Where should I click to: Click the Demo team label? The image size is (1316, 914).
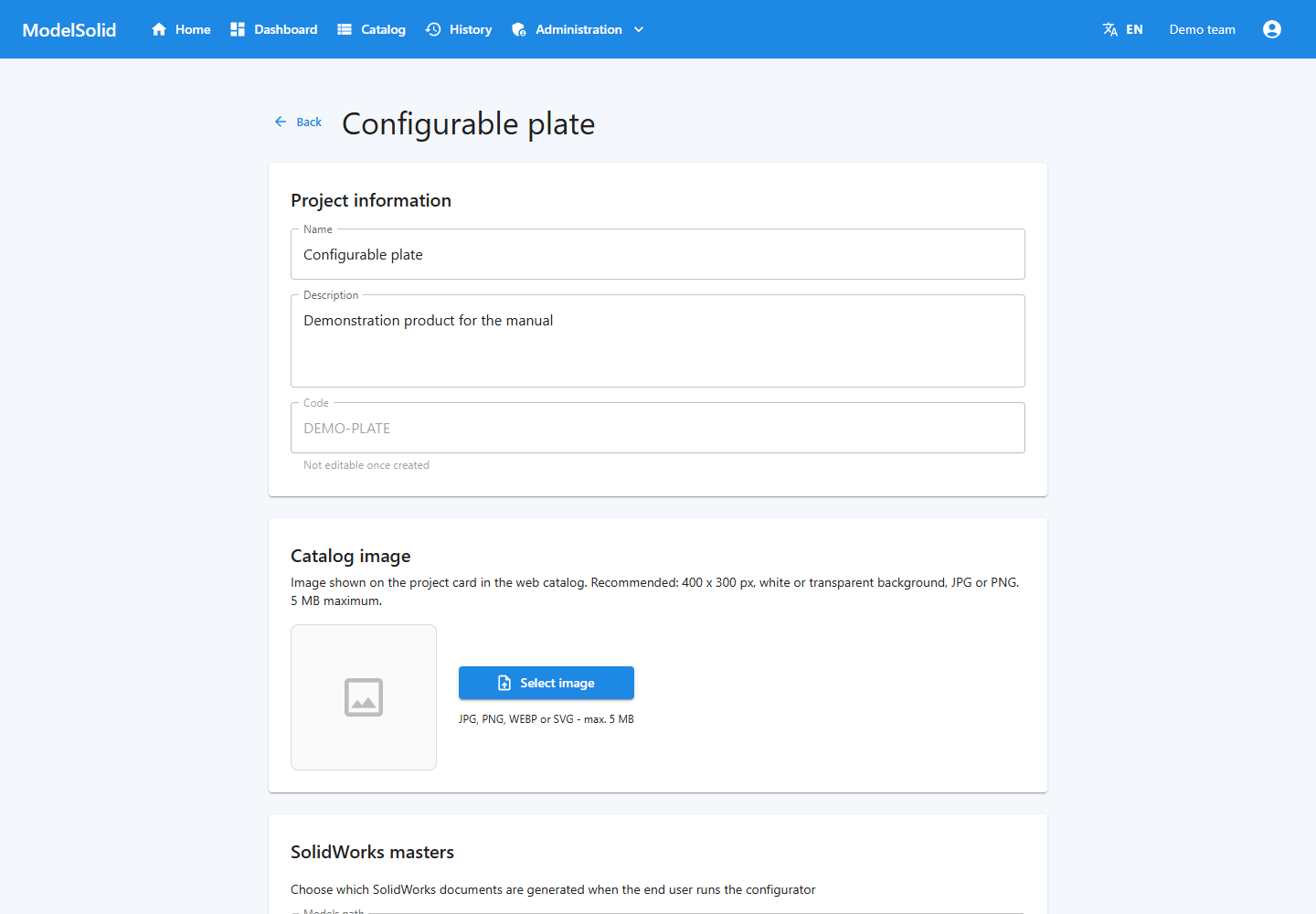point(1202,29)
